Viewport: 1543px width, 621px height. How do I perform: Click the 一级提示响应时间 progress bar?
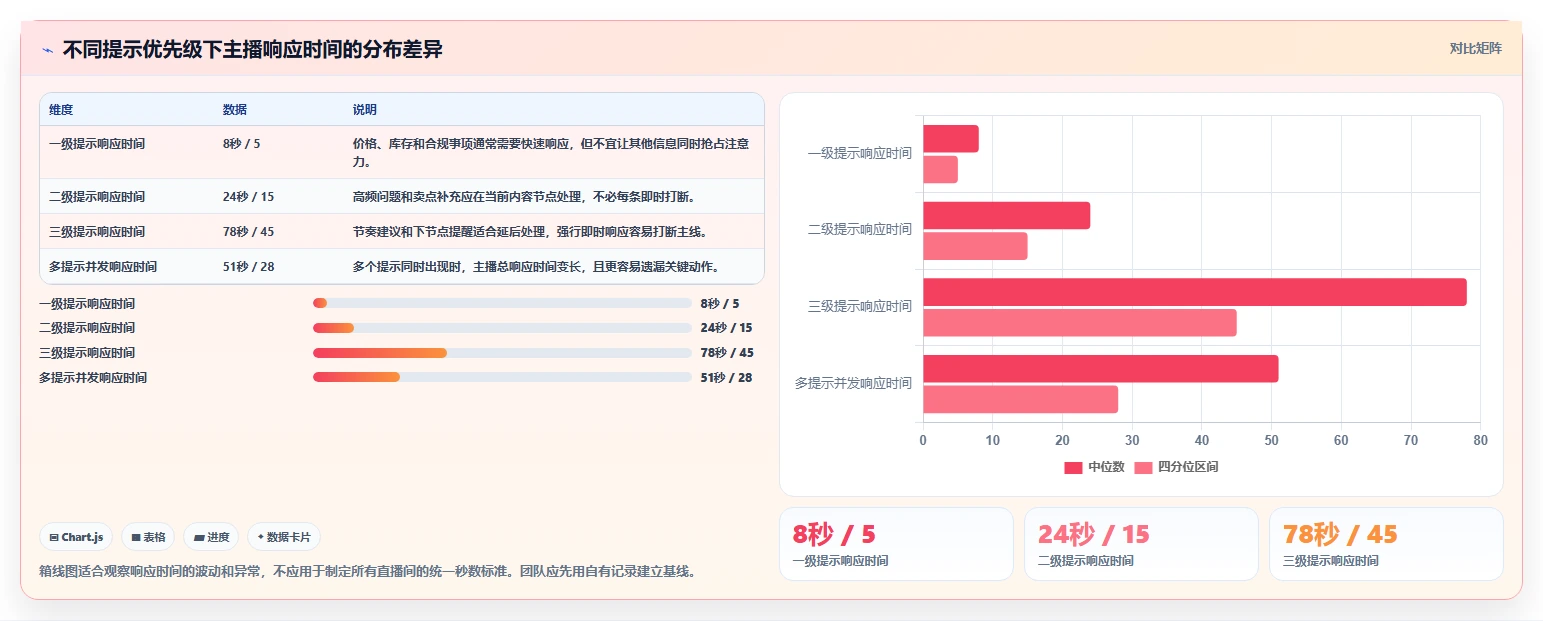pos(502,303)
